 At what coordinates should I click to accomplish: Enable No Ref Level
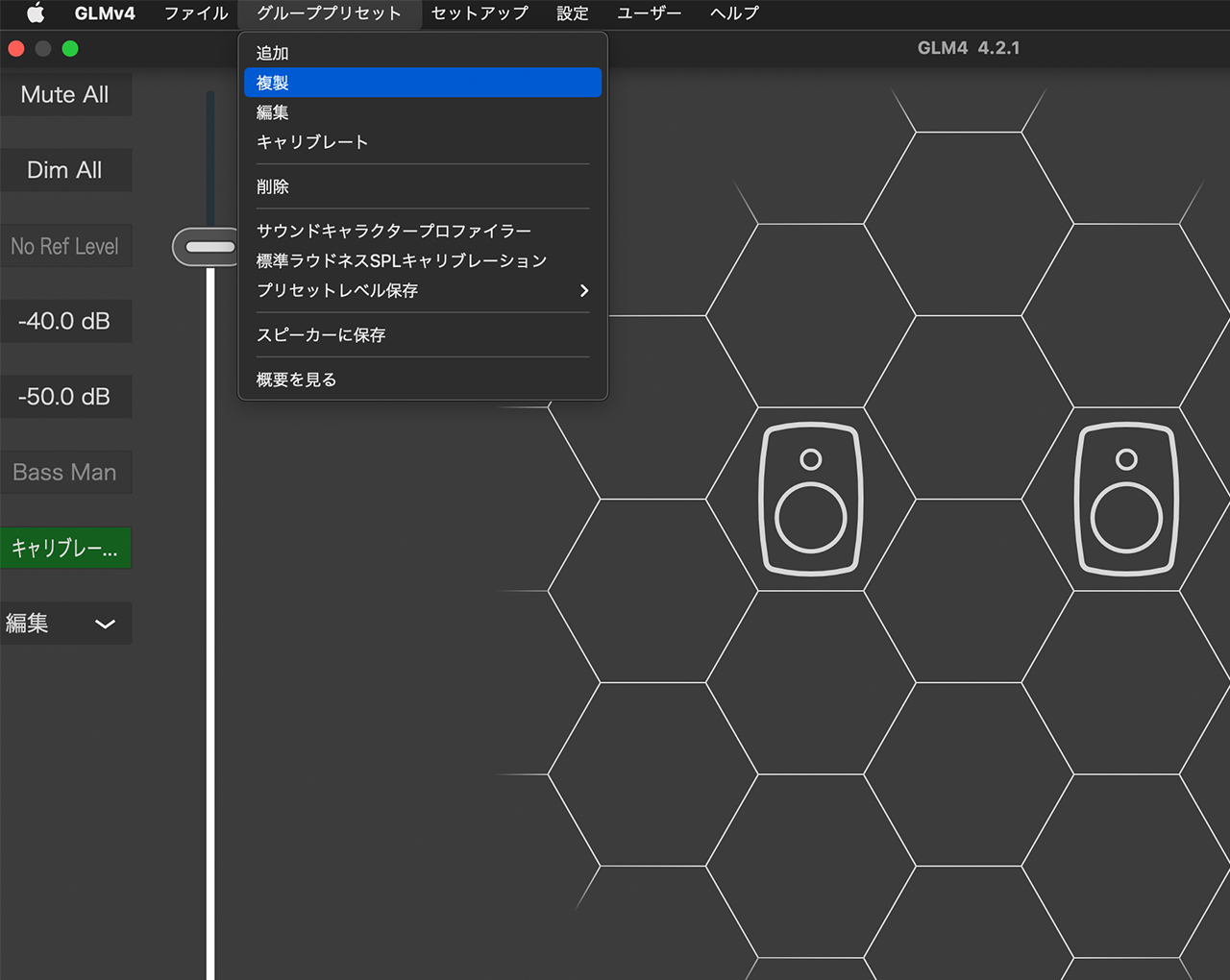[65, 246]
